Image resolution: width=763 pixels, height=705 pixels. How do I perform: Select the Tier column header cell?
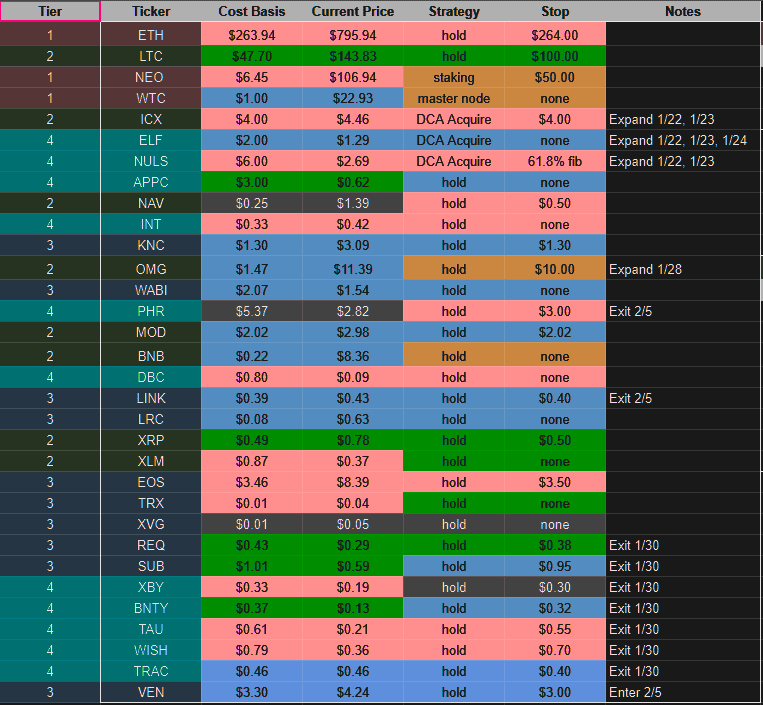pyautogui.click(x=50, y=11)
